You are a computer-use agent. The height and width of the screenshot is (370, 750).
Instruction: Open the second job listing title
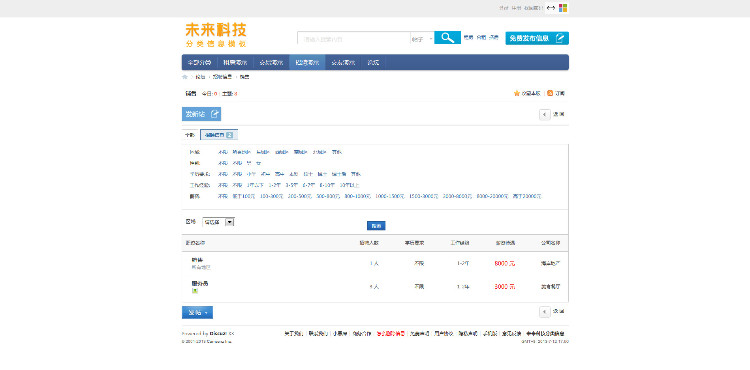click(x=200, y=283)
